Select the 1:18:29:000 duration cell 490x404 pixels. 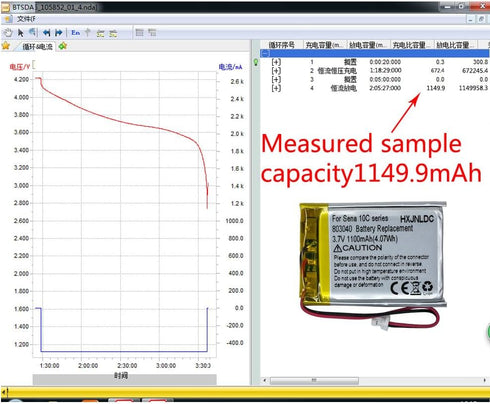[x=385, y=70]
